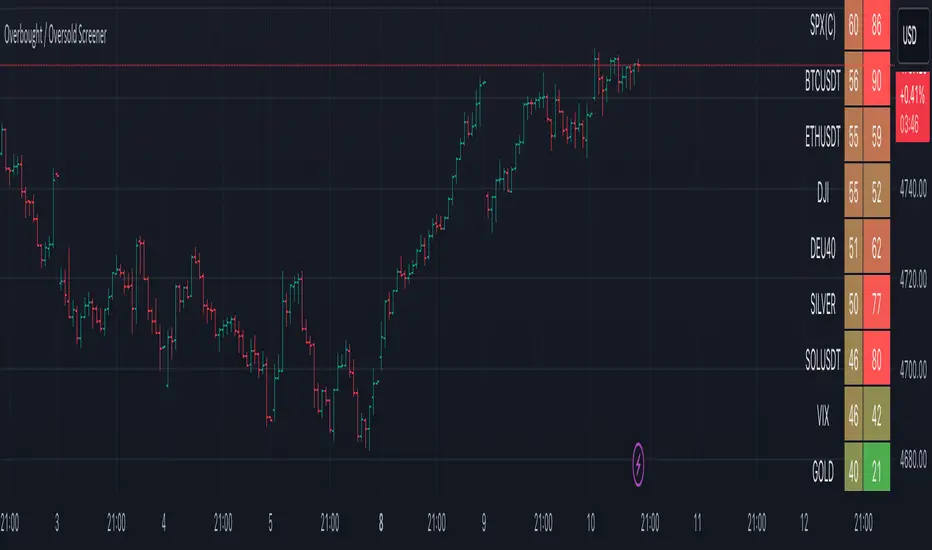Screen dimensions: 932x550
Task: Click the date label 11 on time axis
Action: [x=699, y=521]
